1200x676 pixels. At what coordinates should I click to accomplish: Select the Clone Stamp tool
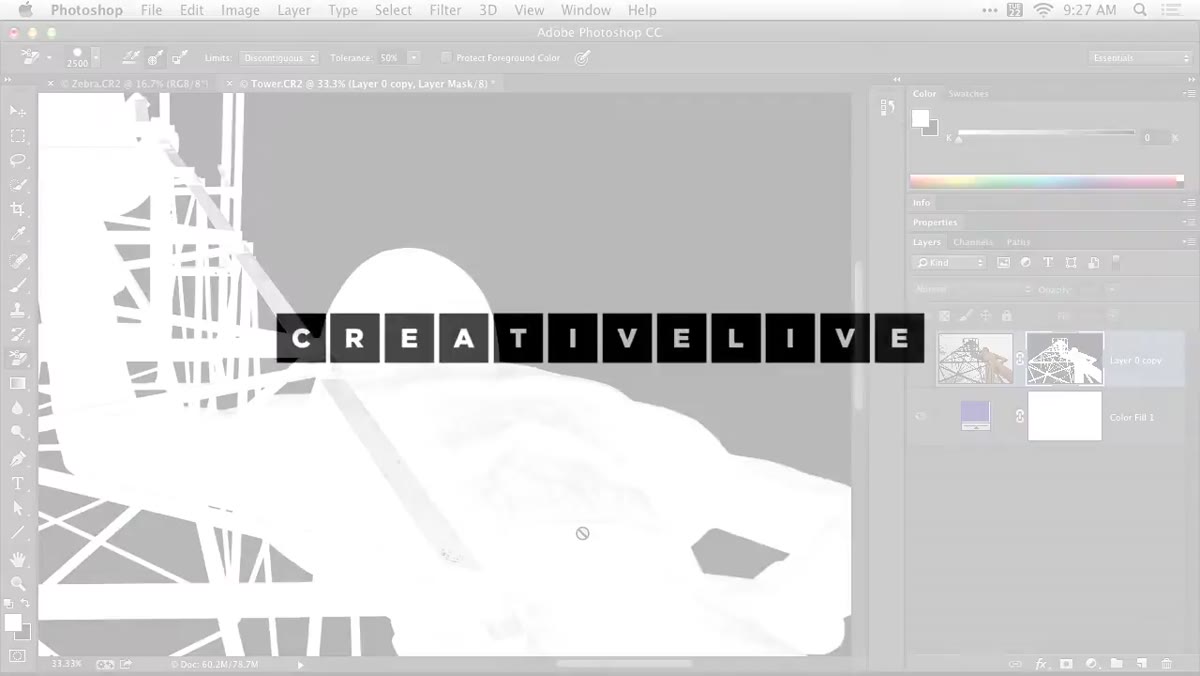(x=18, y=309)
